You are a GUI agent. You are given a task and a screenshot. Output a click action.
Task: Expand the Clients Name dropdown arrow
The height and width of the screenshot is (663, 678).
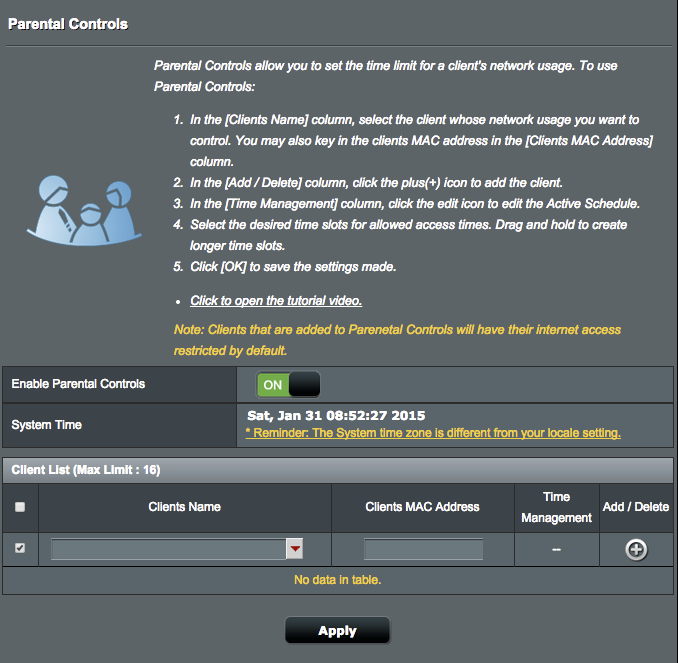(295, 549)
